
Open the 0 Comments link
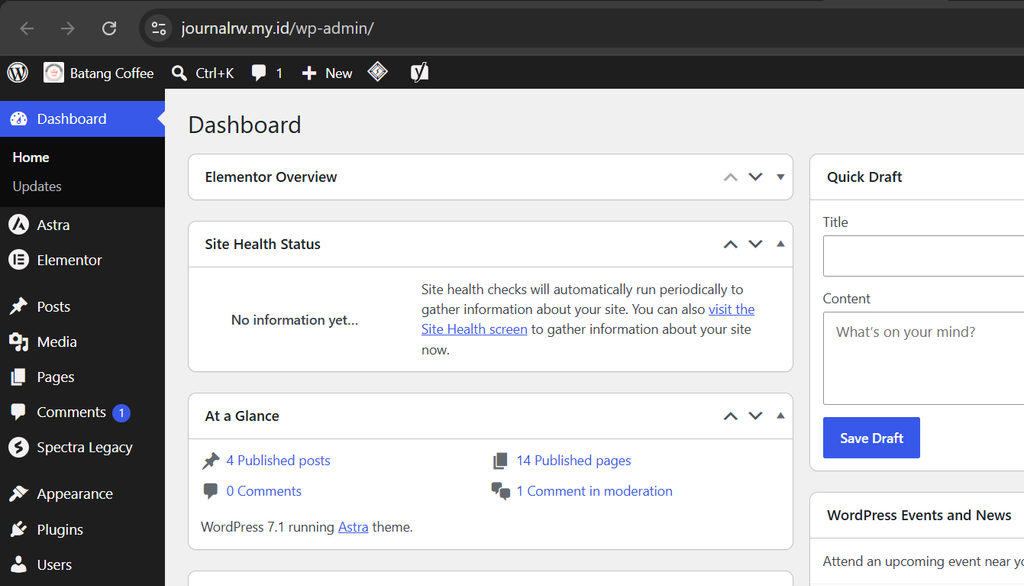click(264, 491)
